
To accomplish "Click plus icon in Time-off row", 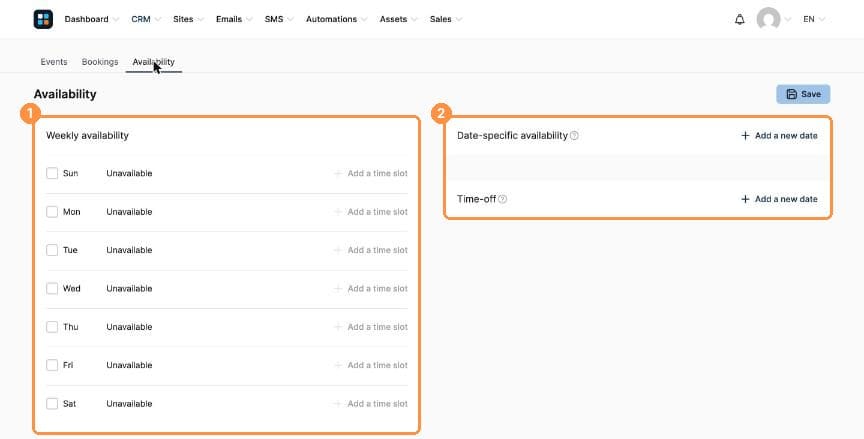I will click(x=745, y=199).
